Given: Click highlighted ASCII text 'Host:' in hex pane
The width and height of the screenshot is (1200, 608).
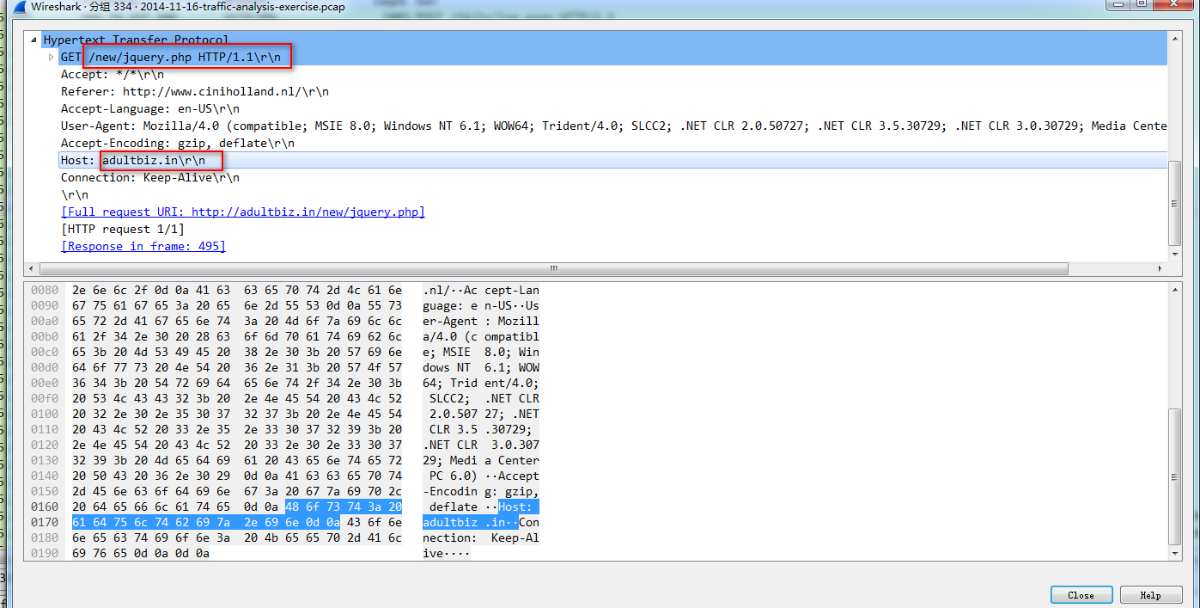Looking at the screenshot, I should (x=518, y=506).
